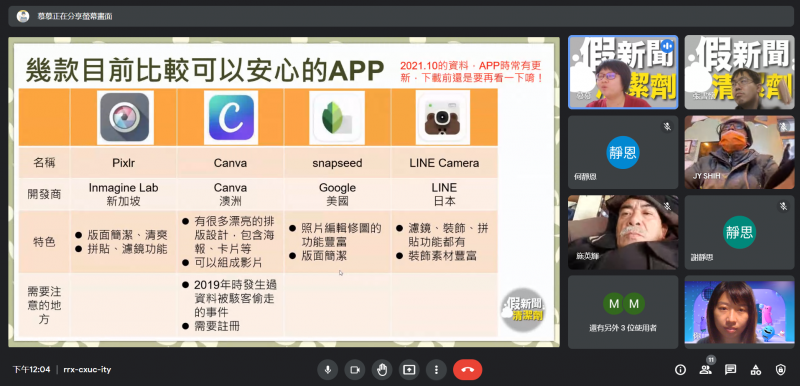Screen dimensions: 800x386
Task: Open the tile showing 還有另外 3 位使用者
Action: [623, 312]
